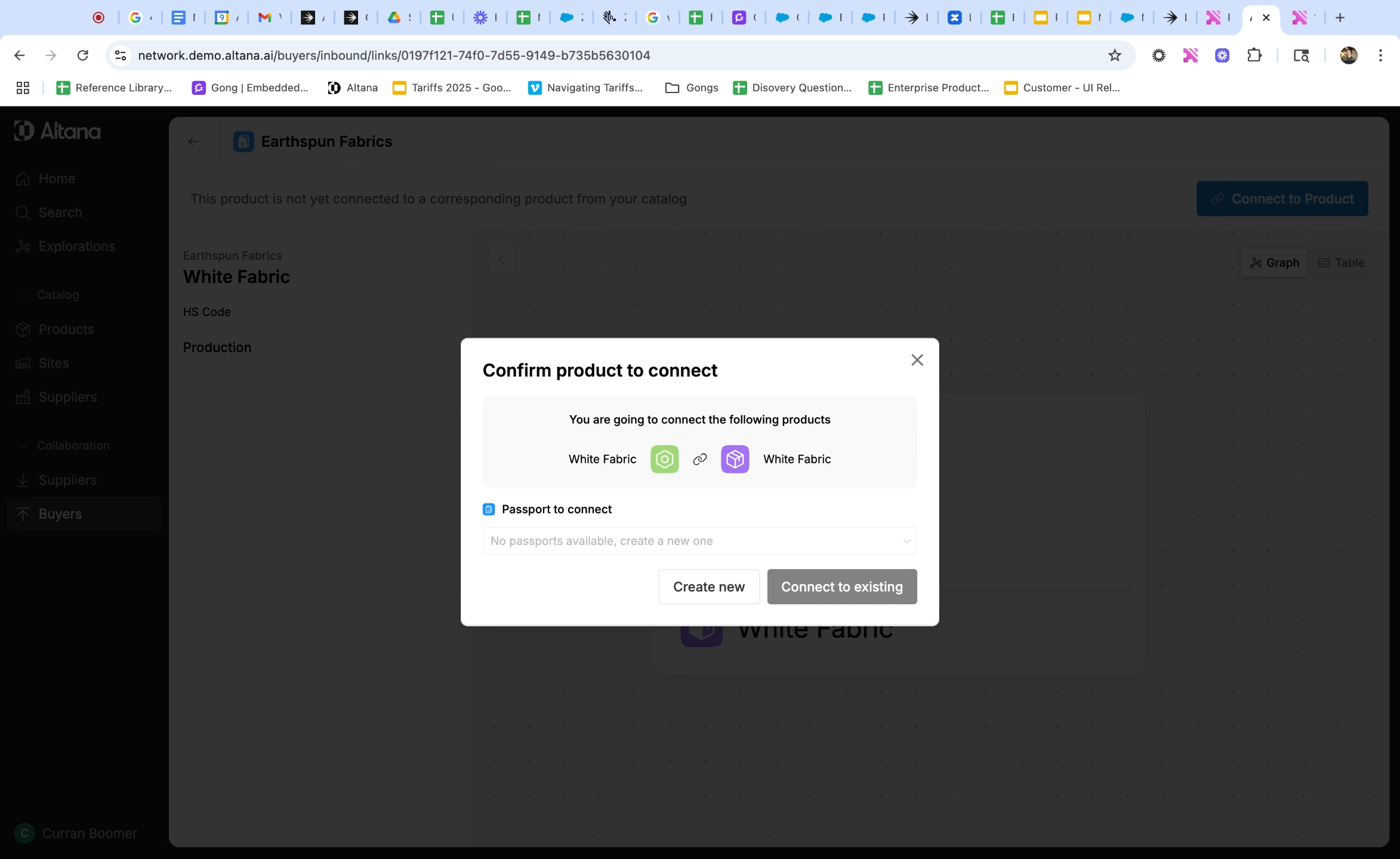Open a new browser tab
The width and height of the screenshot is (1400, 859).
point(1340,18)
